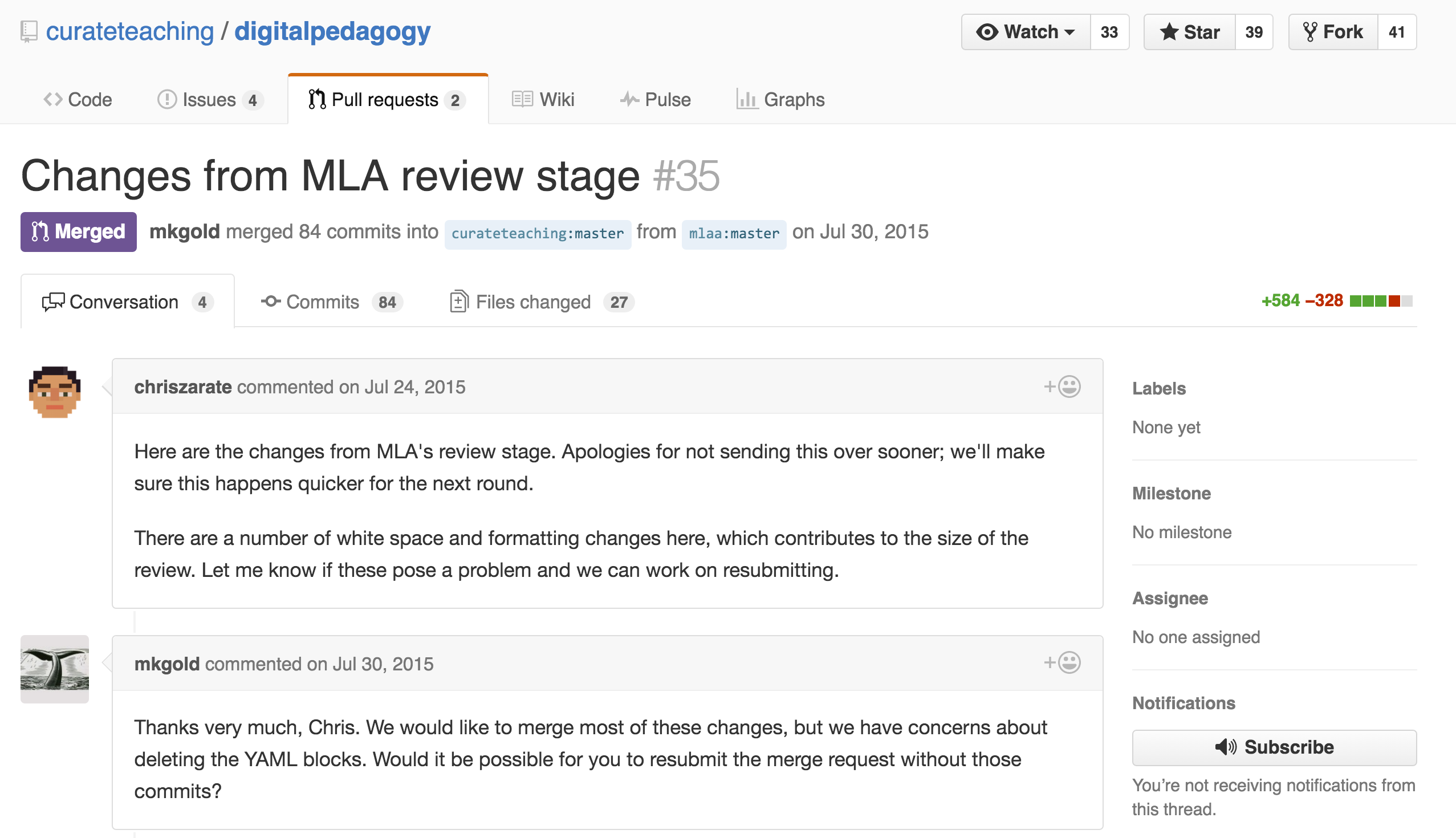The width and height of the screenshot is (1456, 838).
Task: Click the Pull requests count badge 2
Action: pyautogui.click(x=454, y=100)
